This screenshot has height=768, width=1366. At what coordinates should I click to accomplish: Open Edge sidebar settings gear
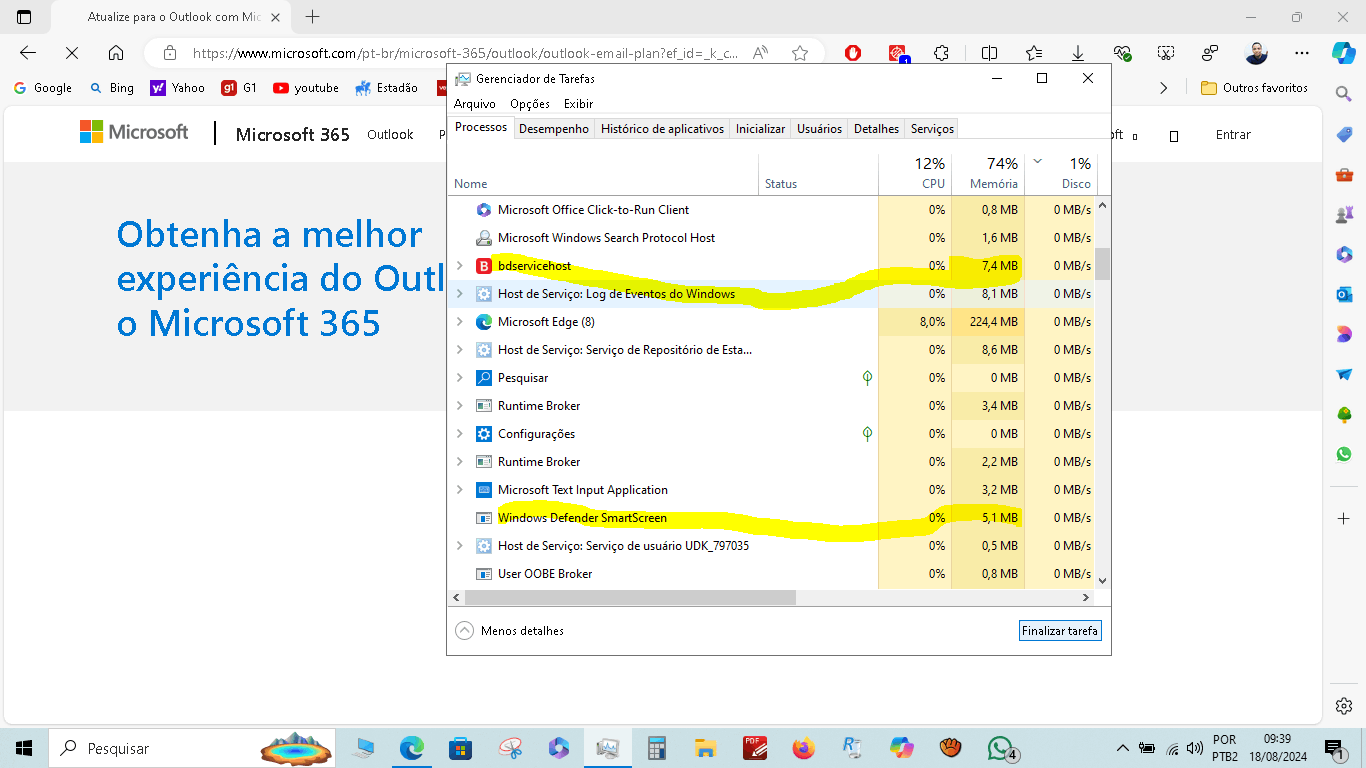coord(1344,706)
